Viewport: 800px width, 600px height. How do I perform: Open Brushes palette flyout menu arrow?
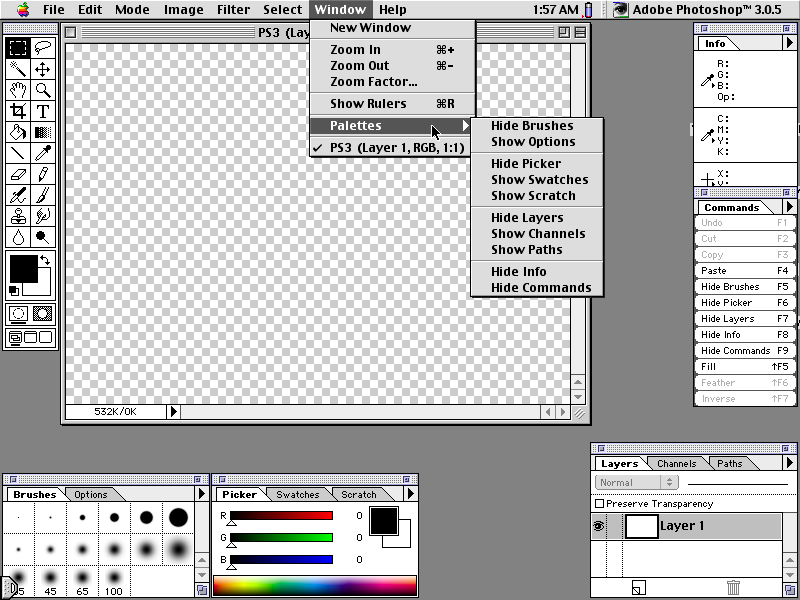click(x=202, y=493)
